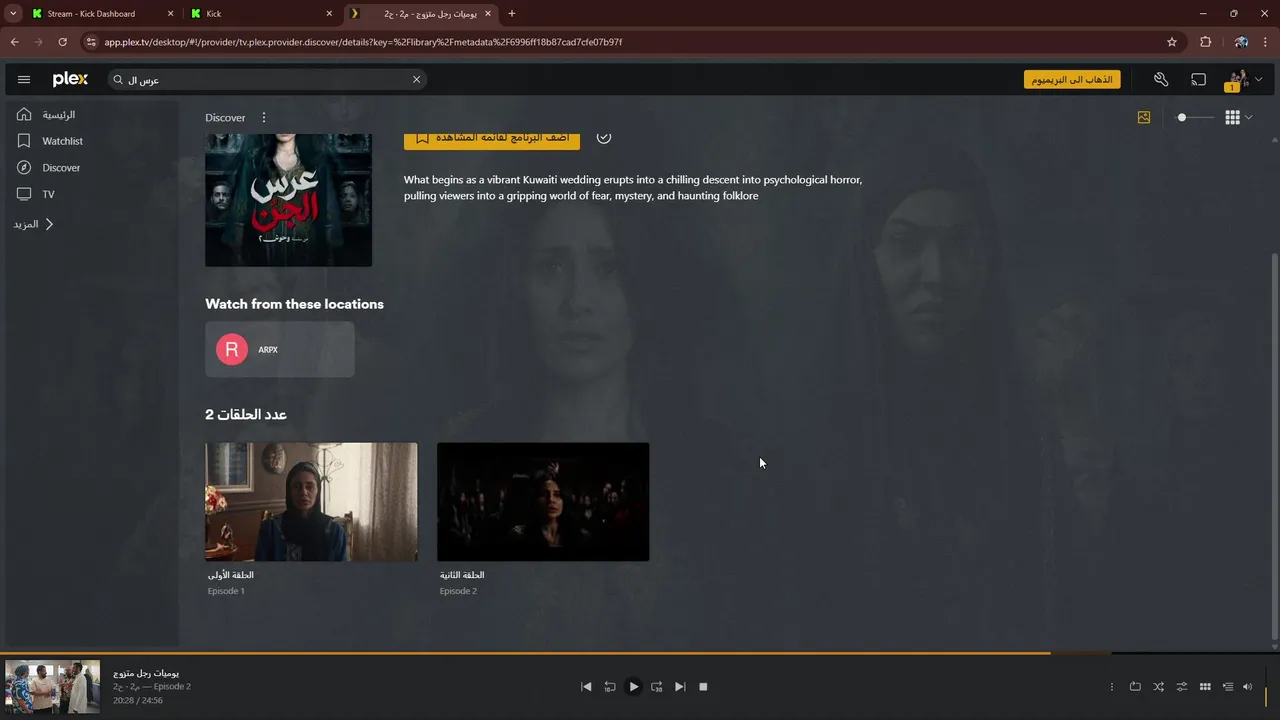1280x720 pixels.
Task: Open the Chrome three-dot menu
Action: [x=1266, y=42]
